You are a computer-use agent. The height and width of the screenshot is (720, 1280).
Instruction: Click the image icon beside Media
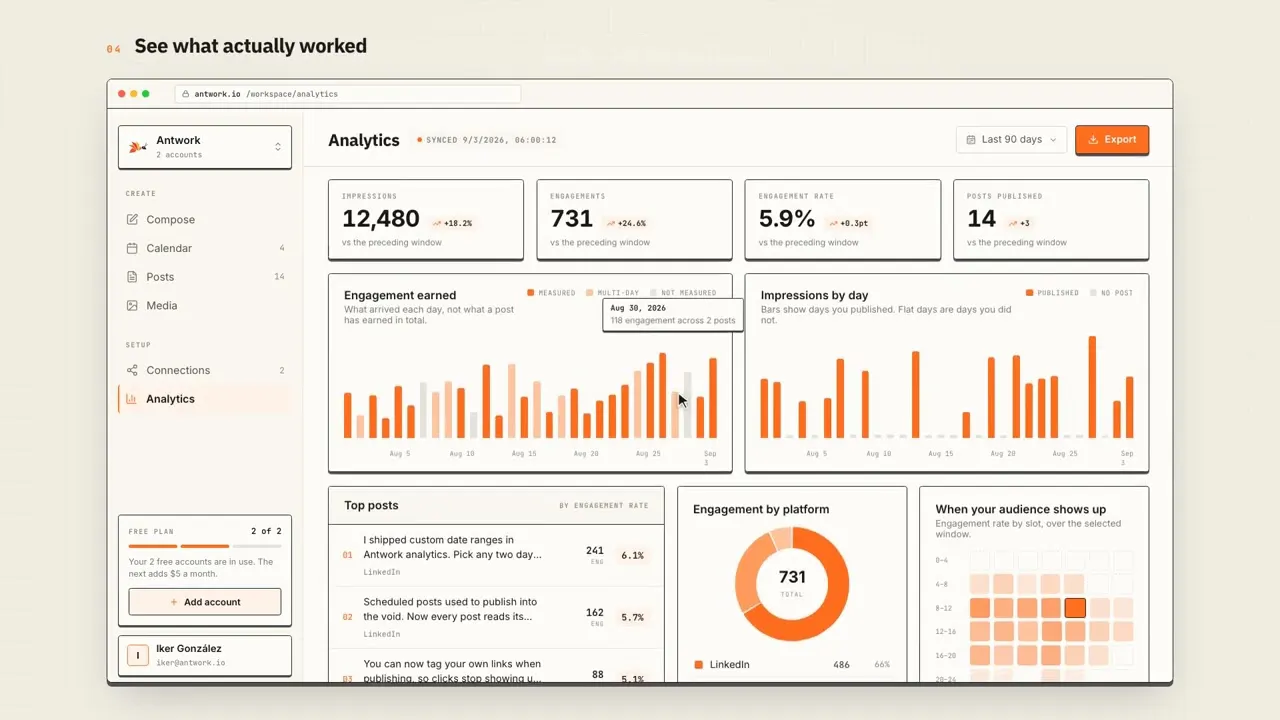[133, 306]
